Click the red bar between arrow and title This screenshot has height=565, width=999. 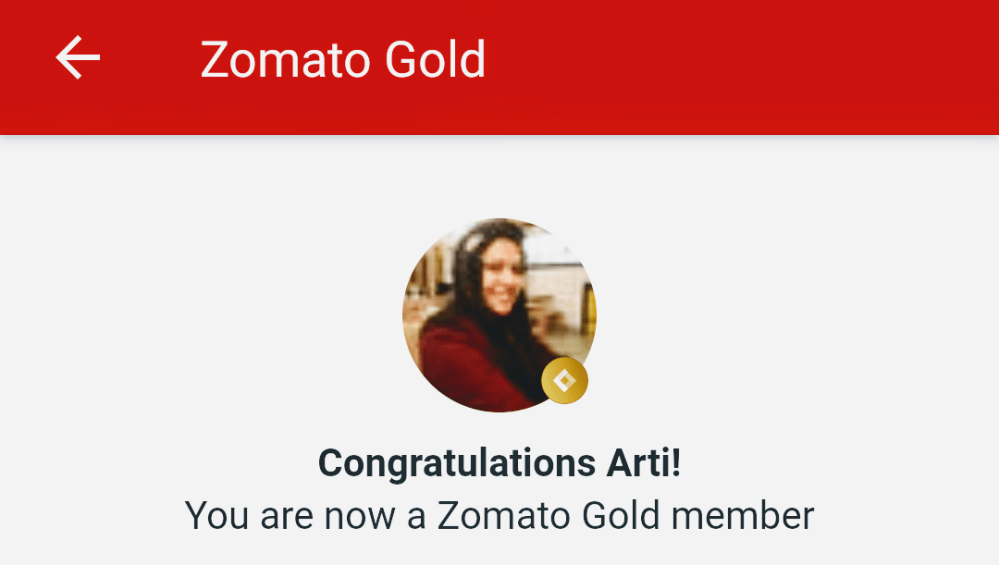[150, 59]
